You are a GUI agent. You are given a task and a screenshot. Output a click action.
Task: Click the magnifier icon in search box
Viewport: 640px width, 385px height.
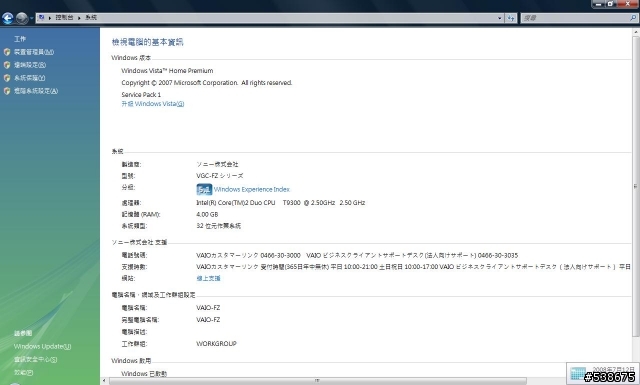tap(633, 18)
